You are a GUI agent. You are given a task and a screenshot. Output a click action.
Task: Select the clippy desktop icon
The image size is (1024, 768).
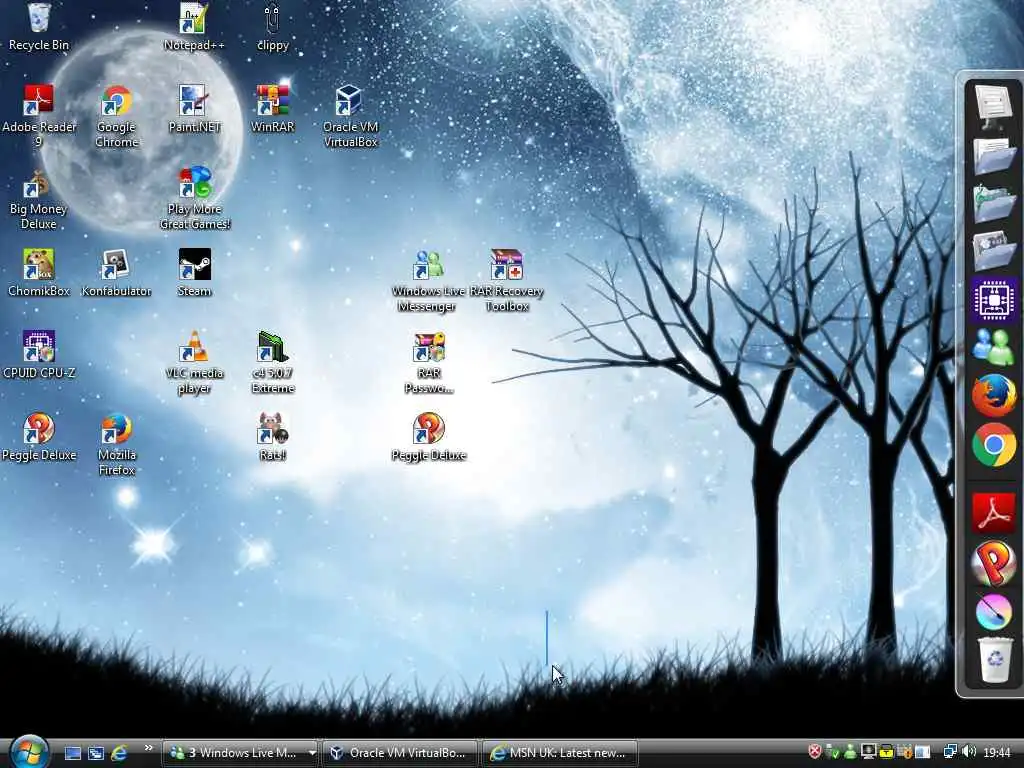coord(272,26)
